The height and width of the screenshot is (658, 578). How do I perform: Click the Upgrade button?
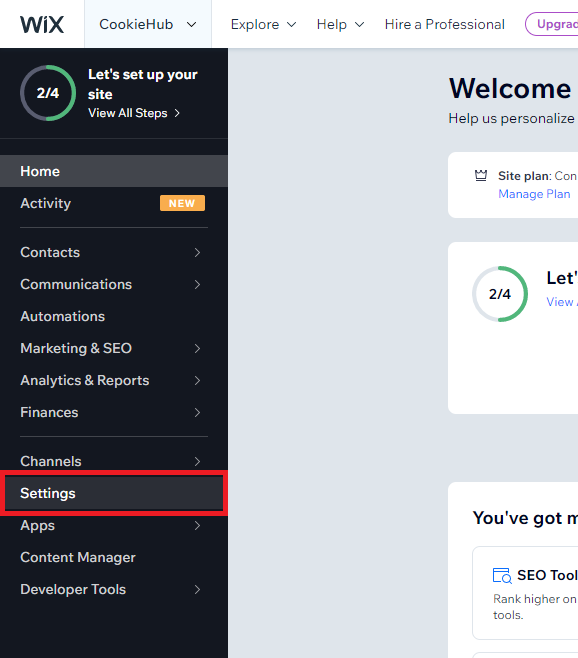(552, 24)
